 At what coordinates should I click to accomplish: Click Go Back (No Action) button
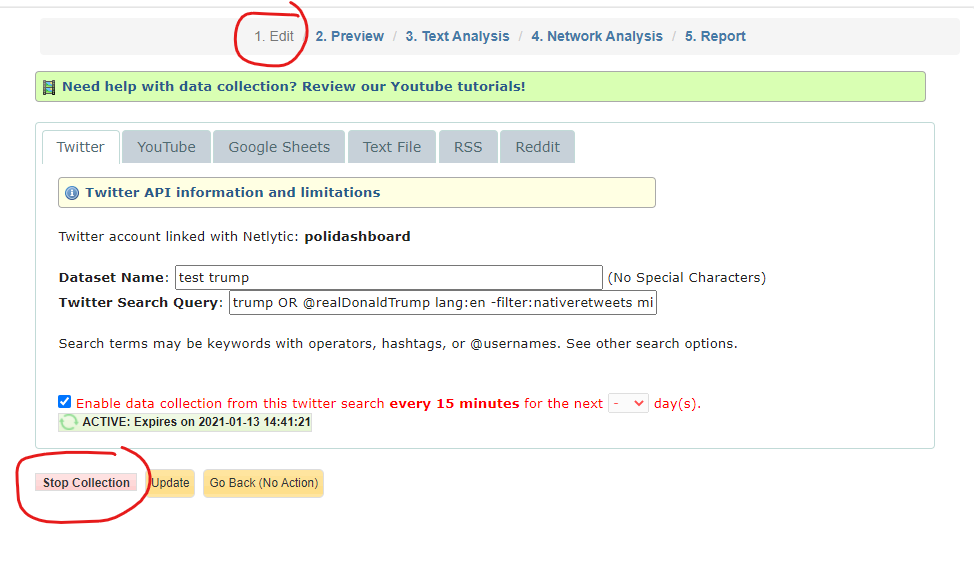point(263,483)
